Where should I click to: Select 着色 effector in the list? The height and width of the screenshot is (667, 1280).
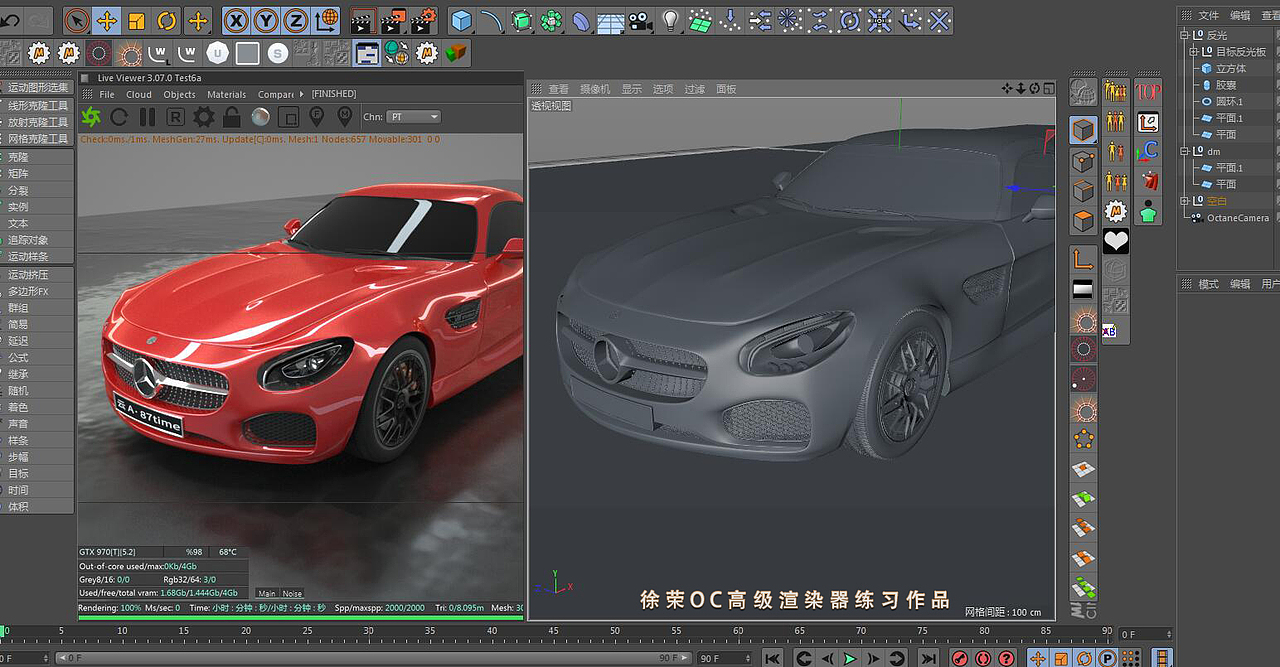[x=19, y=407]
